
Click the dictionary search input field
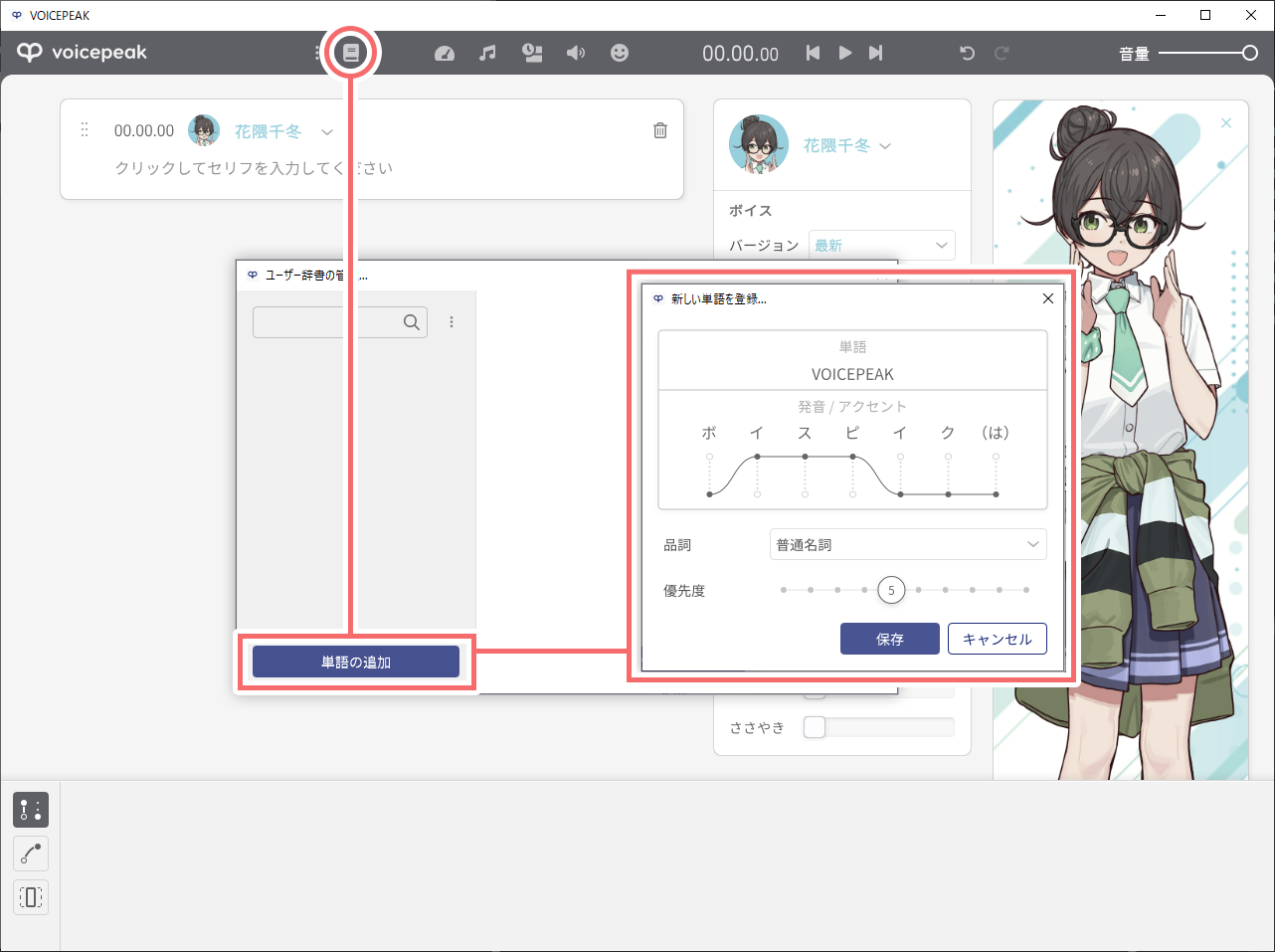340,322
